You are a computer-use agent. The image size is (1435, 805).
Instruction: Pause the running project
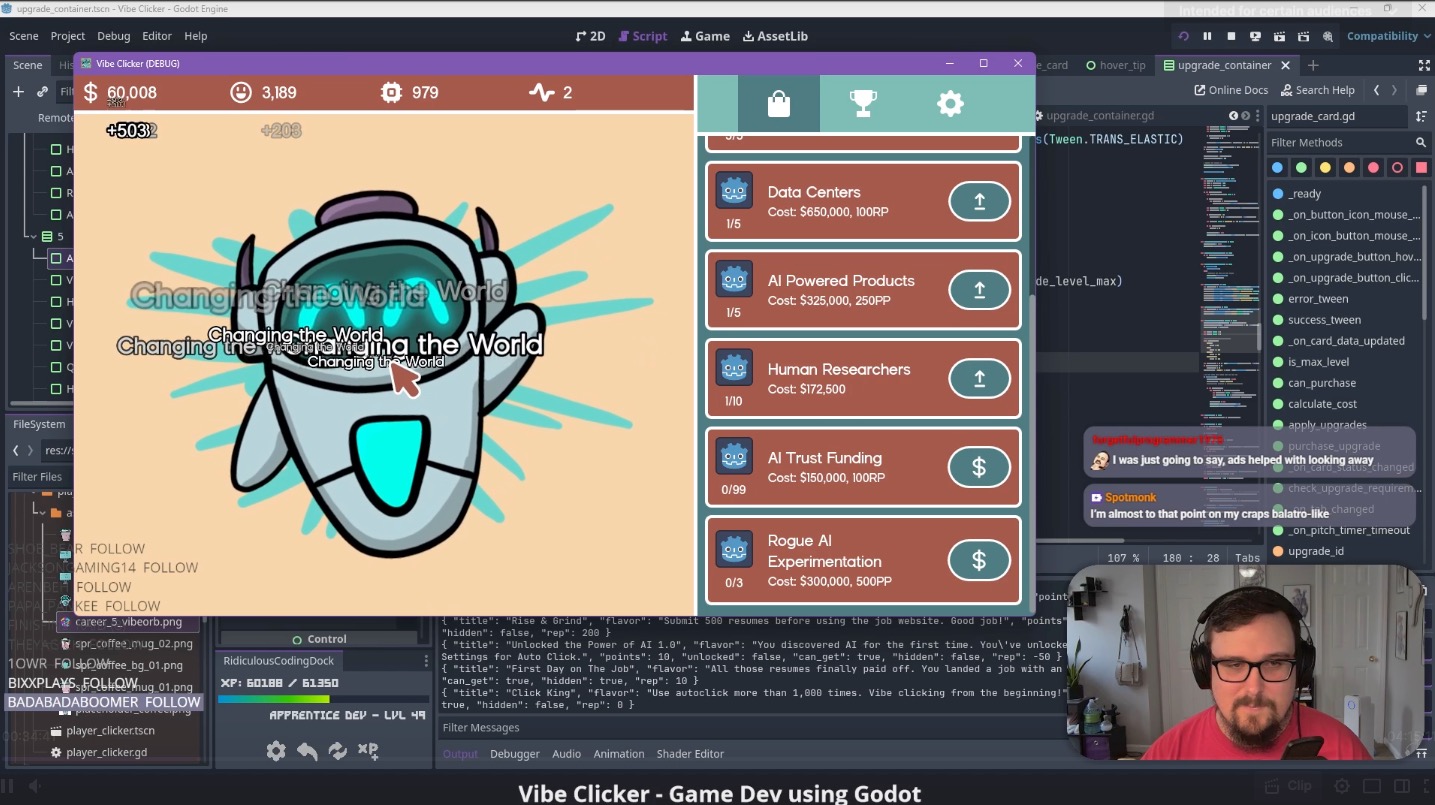coord(1207,36)
